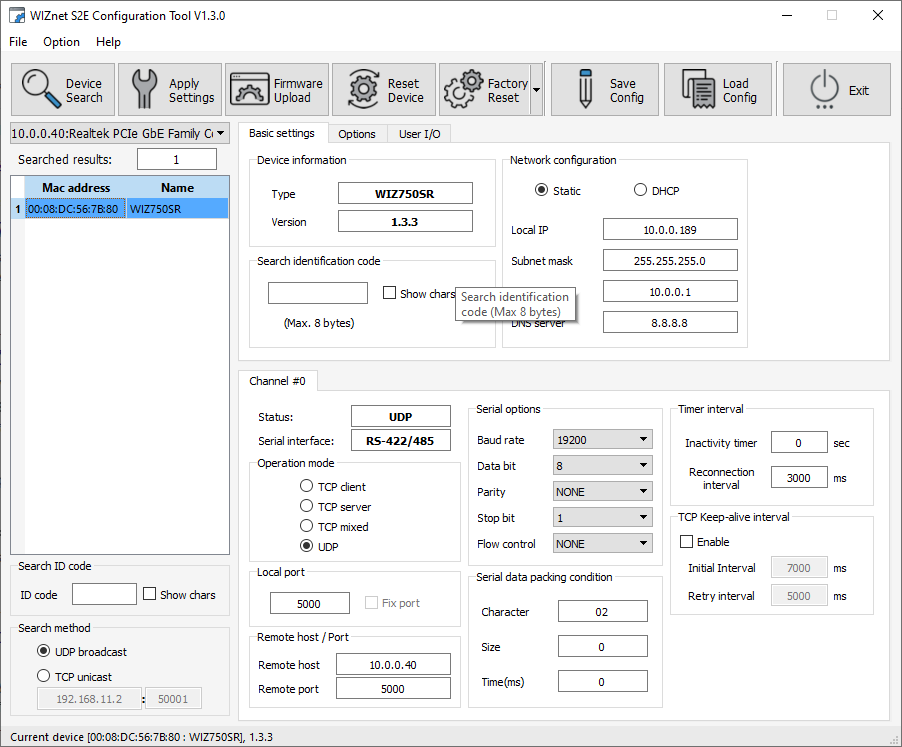
Task: Click the Device Search magnifier icon
Action: coord(40,89)
